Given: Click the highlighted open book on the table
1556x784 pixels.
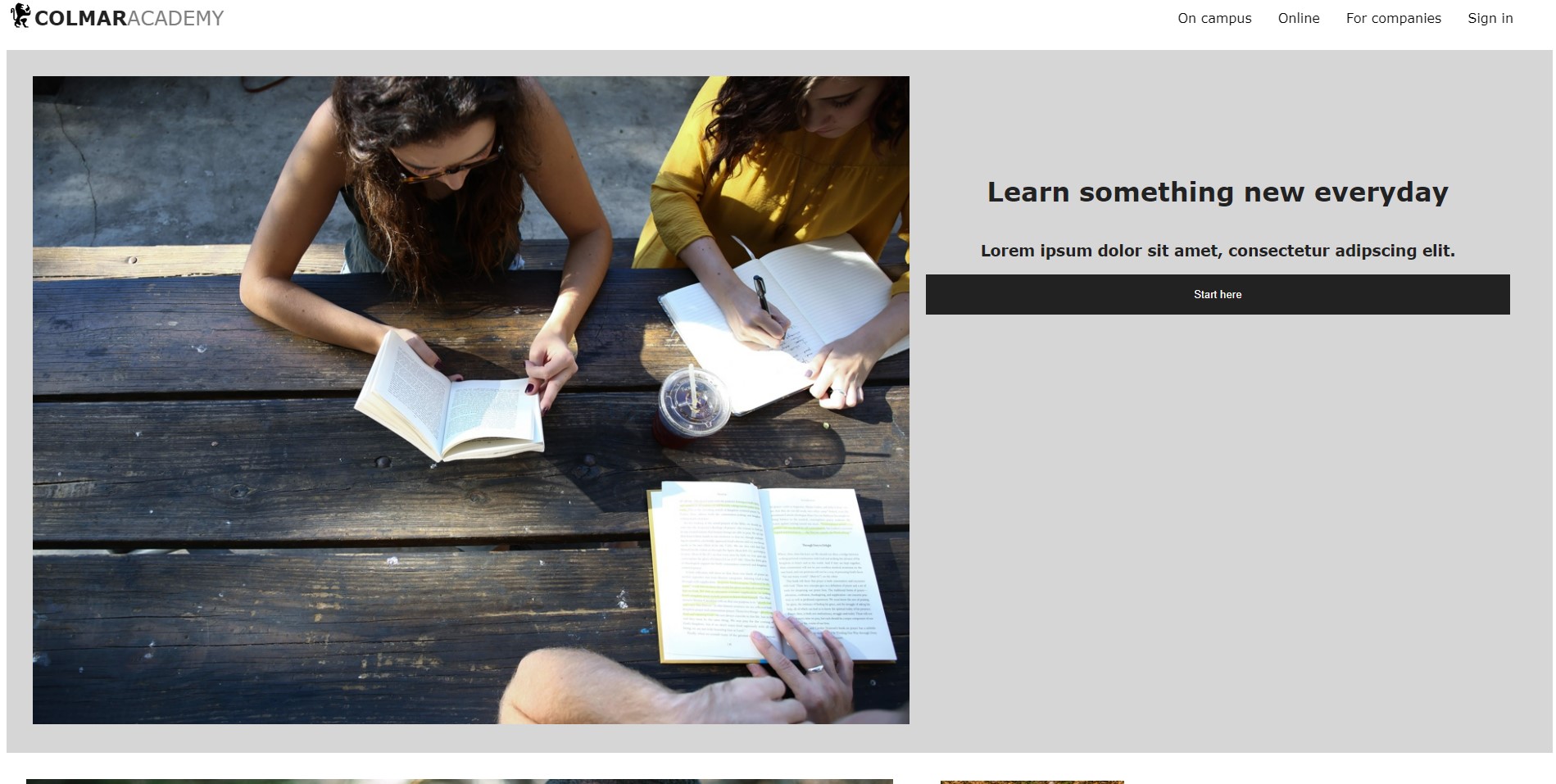Looking at the screenshot, I should [770, 572].
